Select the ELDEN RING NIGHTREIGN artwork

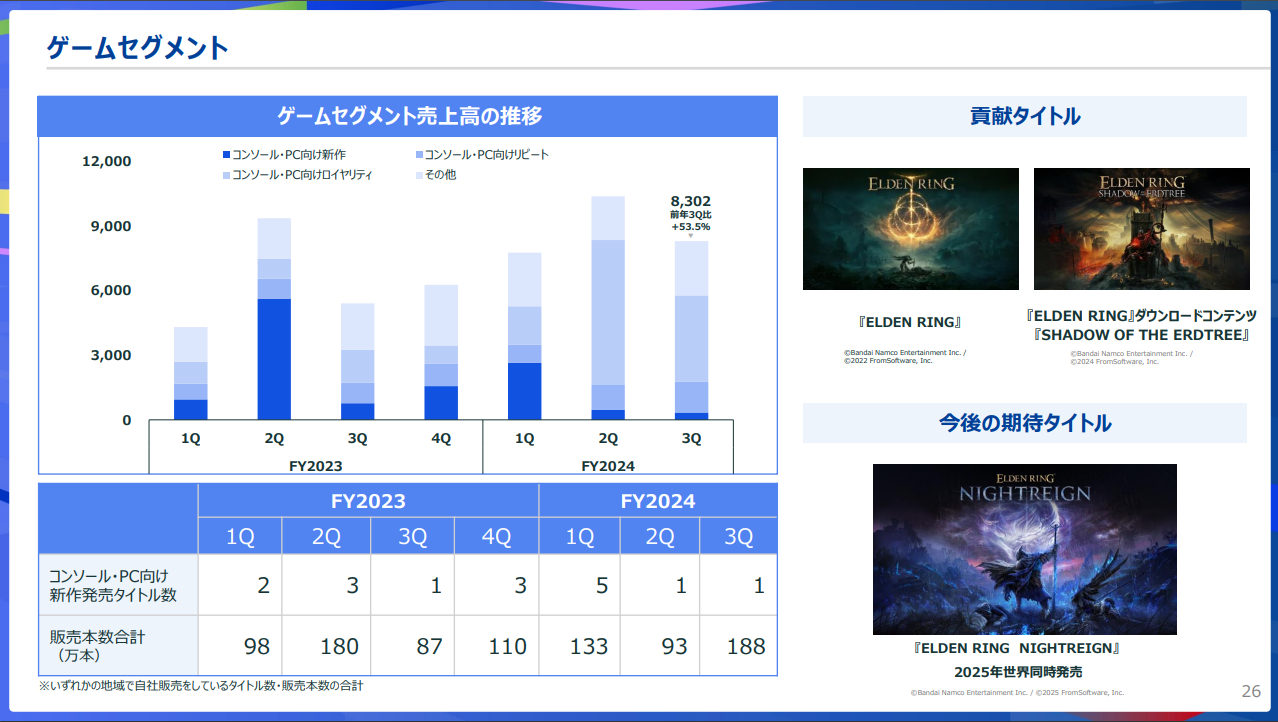(1024, 549)
